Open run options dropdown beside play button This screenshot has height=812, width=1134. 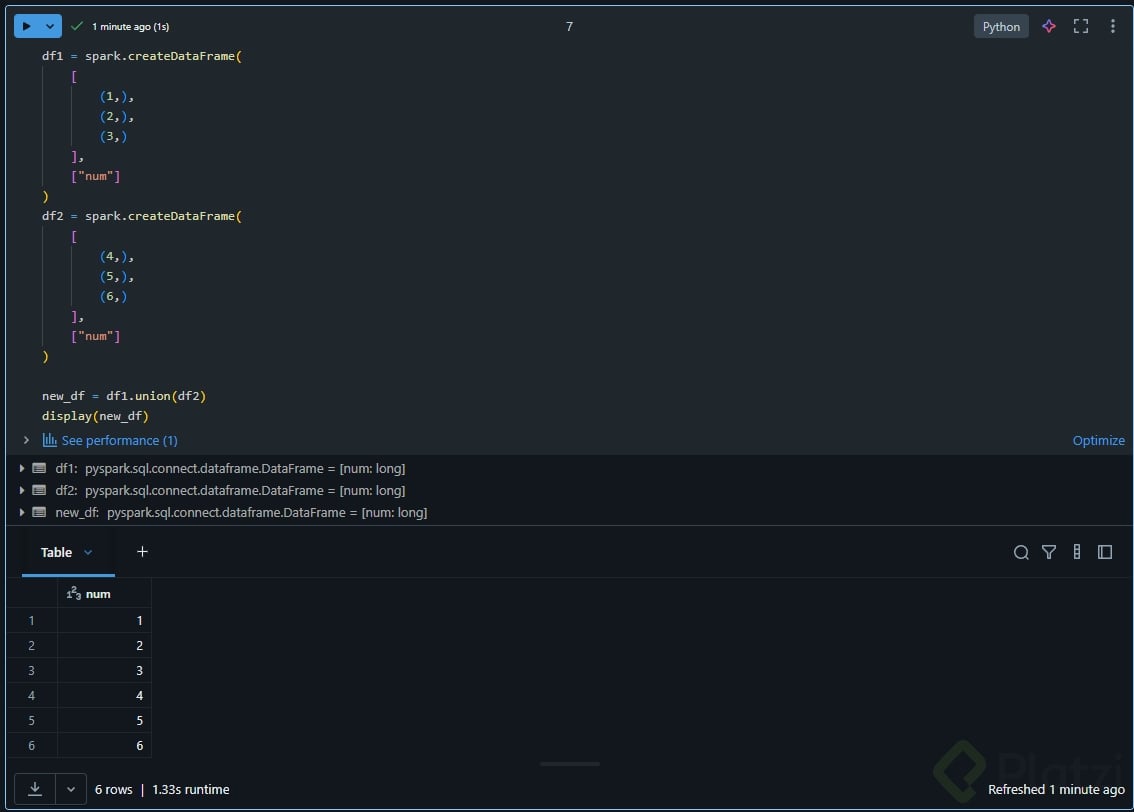(x=50, y=27)
